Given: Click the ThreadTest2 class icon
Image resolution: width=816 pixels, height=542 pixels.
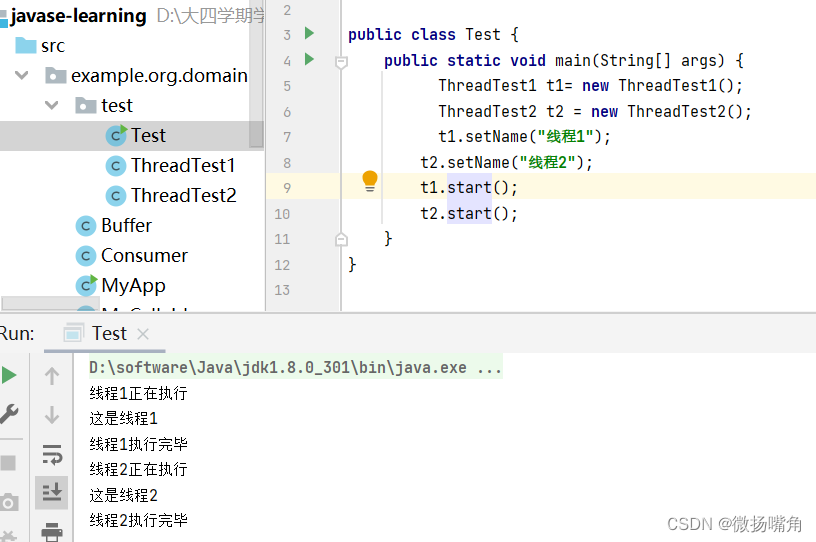Looking at the screenshot, I should point(116,196).
